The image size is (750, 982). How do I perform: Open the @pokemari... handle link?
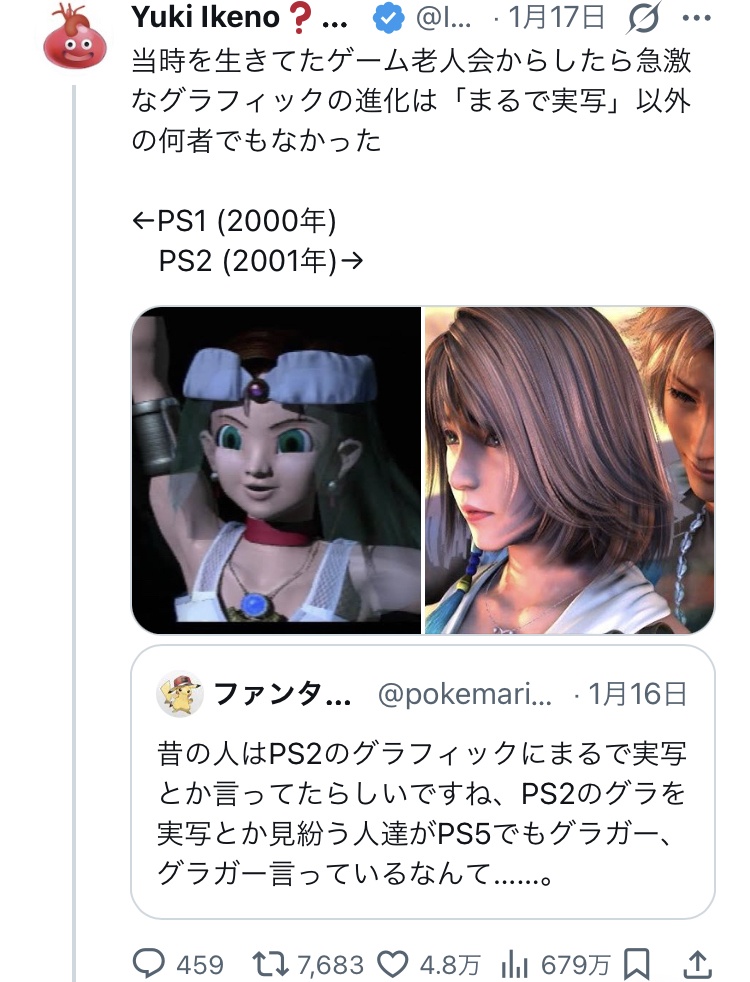(465, 695)
